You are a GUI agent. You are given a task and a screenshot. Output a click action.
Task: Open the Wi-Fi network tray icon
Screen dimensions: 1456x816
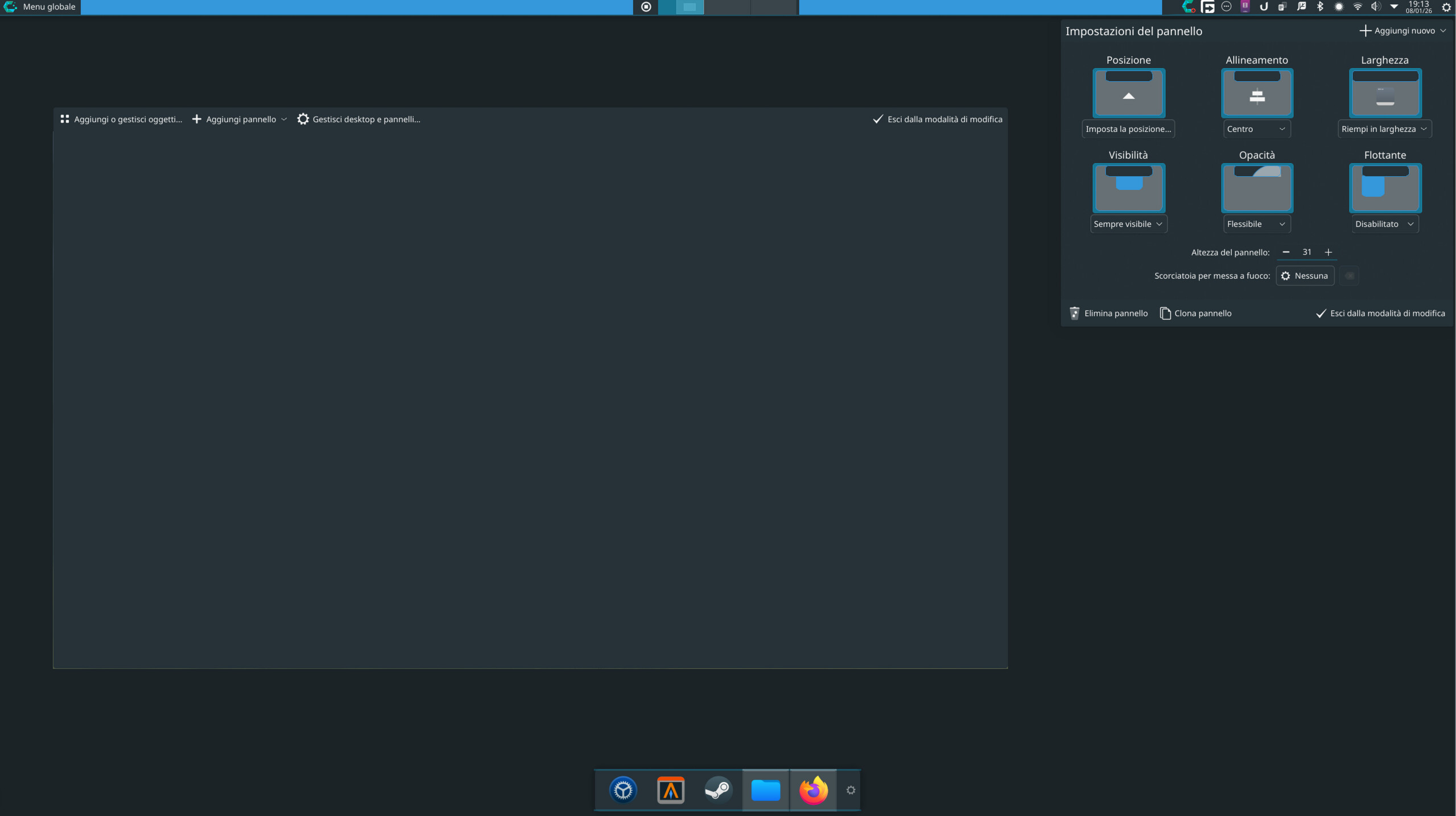(1358, 7)
